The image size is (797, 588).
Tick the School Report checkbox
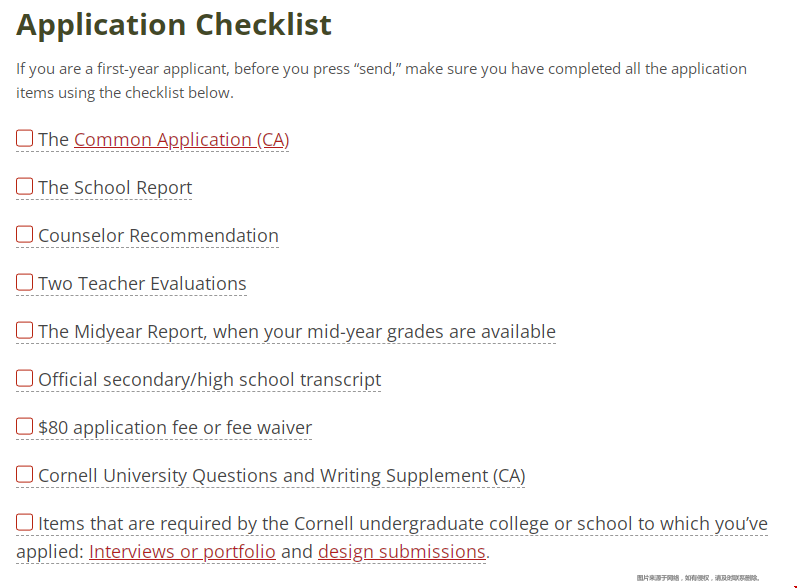(x=24, y=187)
